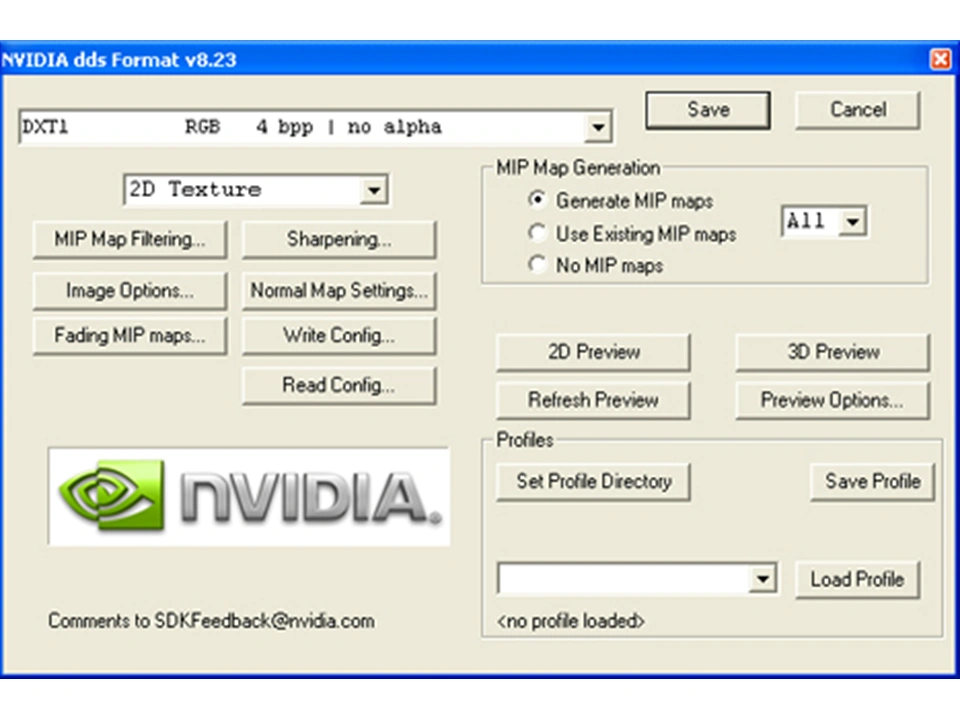The width and height of the screenshot is (960, 720).
Task: Open Normal Map Settings
Action: [339, 290]
